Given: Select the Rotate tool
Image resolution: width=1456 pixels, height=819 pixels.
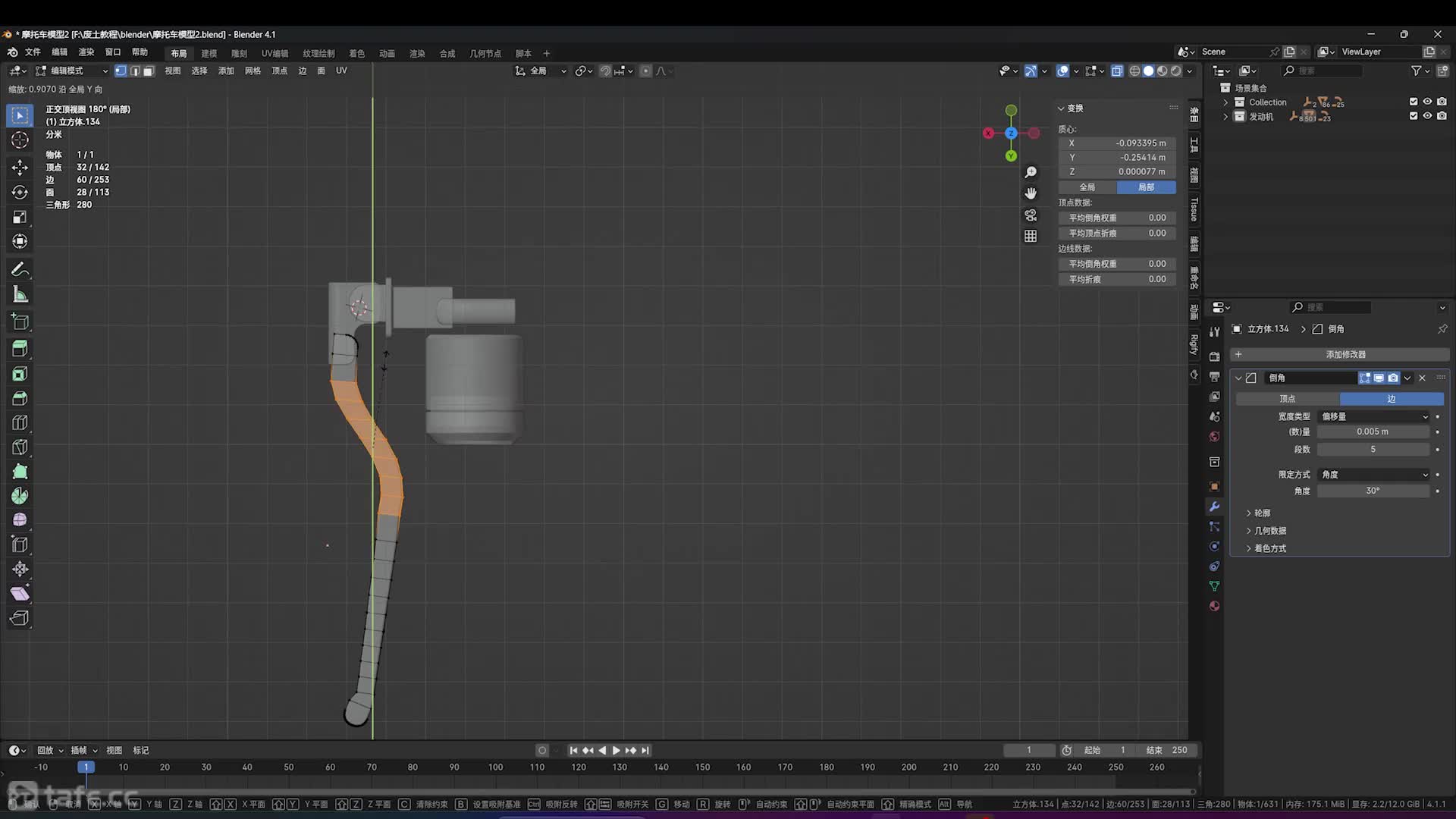Looking at the screenshot, I should (20, 192).
